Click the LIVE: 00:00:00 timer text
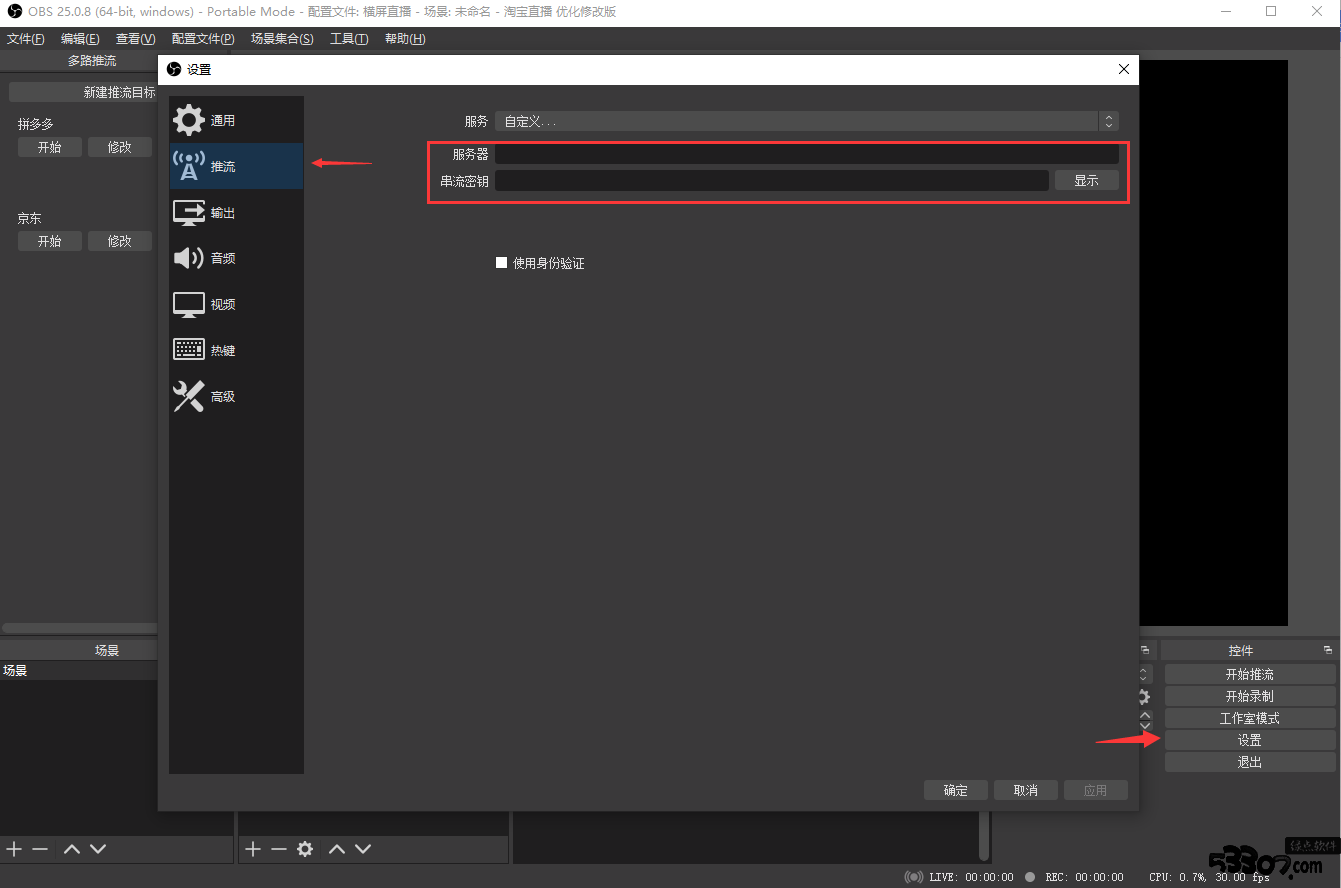The width and height of the screenshot is (1341, 888). [971, 877]
